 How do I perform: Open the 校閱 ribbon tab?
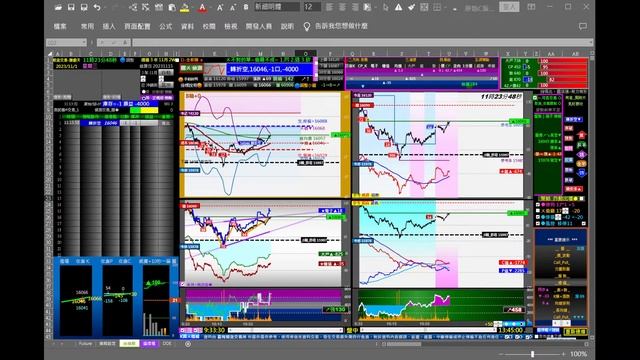coord(209,26)
